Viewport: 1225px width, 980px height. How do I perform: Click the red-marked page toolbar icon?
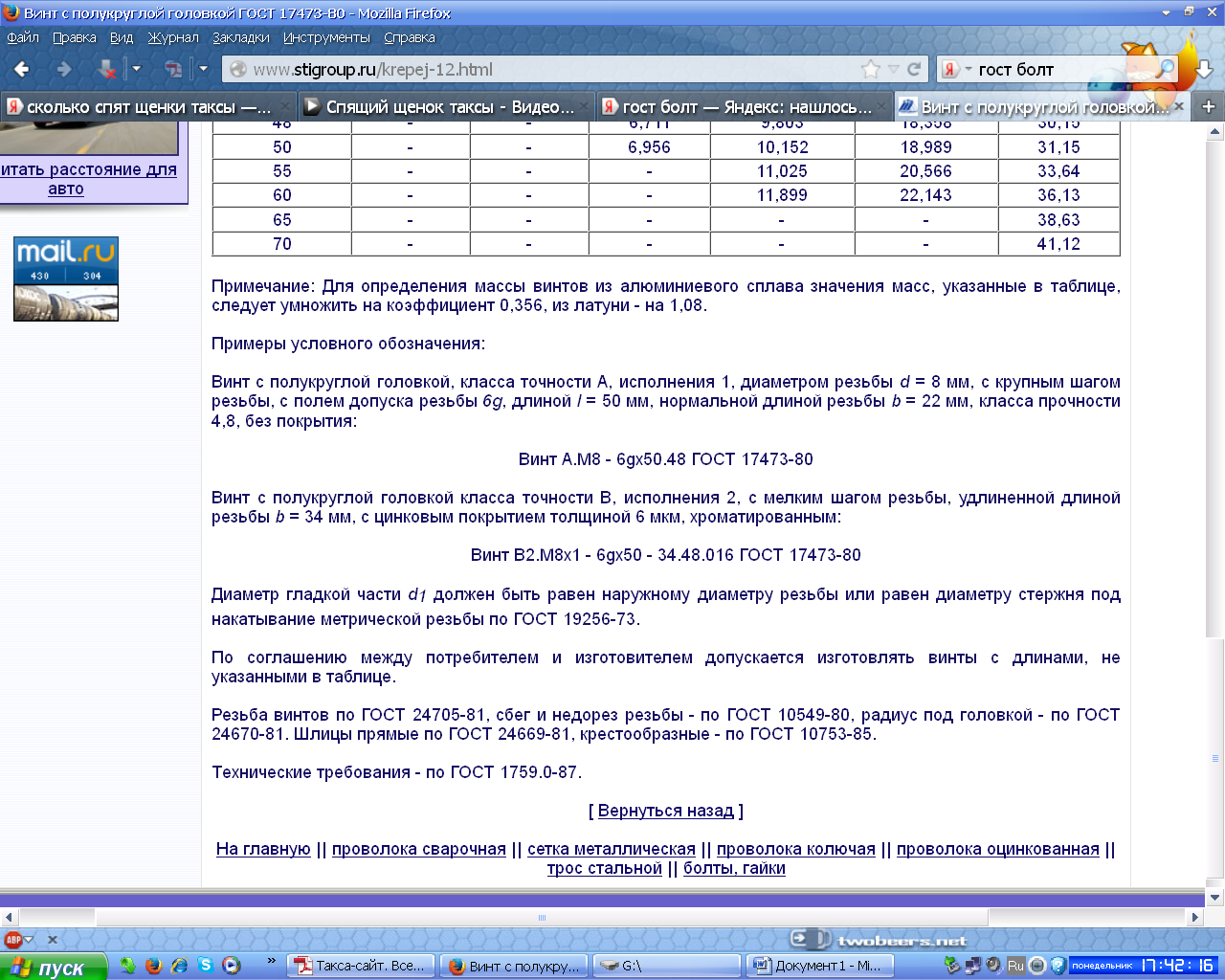173,69
